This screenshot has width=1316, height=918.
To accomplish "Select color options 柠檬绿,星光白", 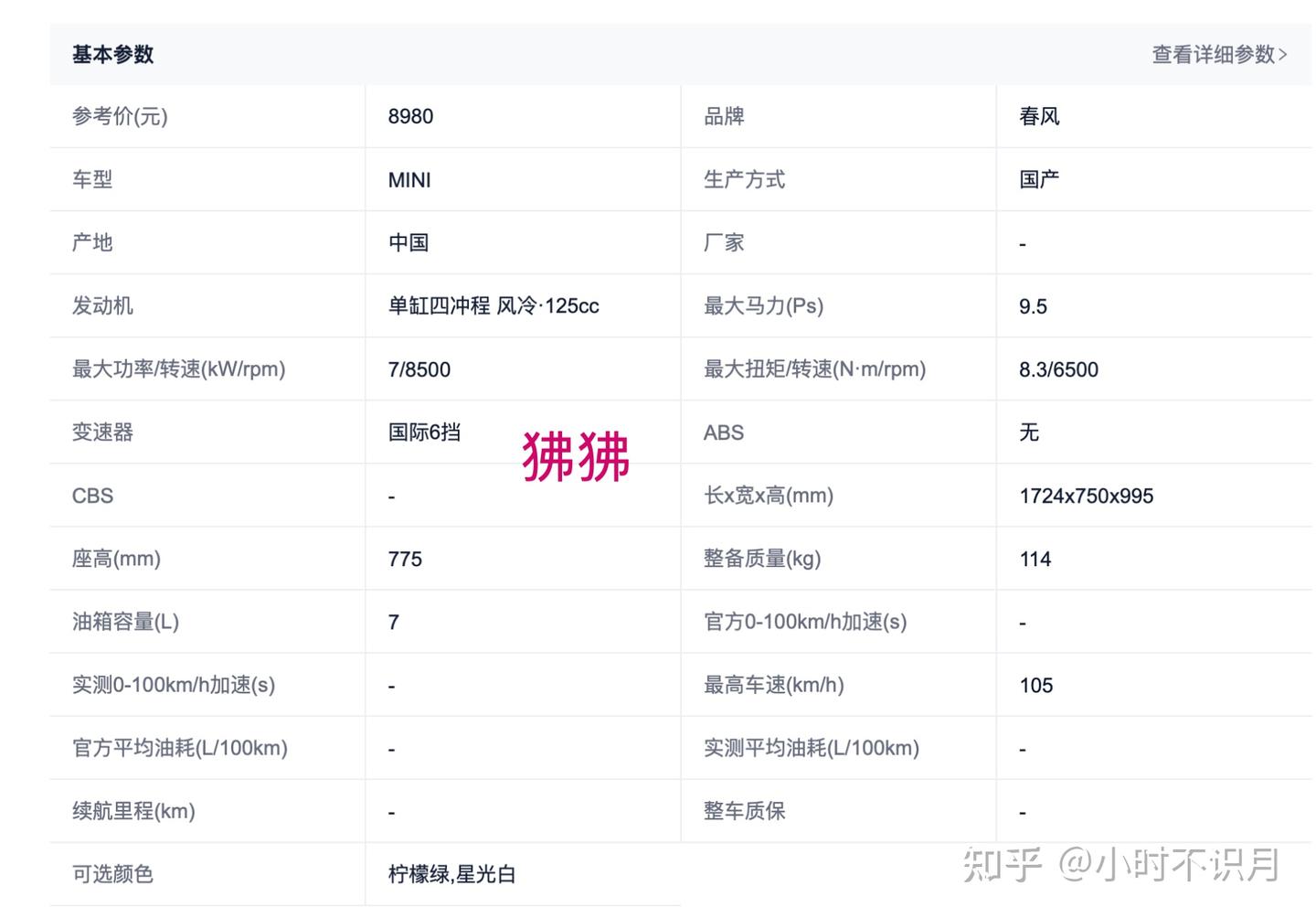I will click(452, 875).
